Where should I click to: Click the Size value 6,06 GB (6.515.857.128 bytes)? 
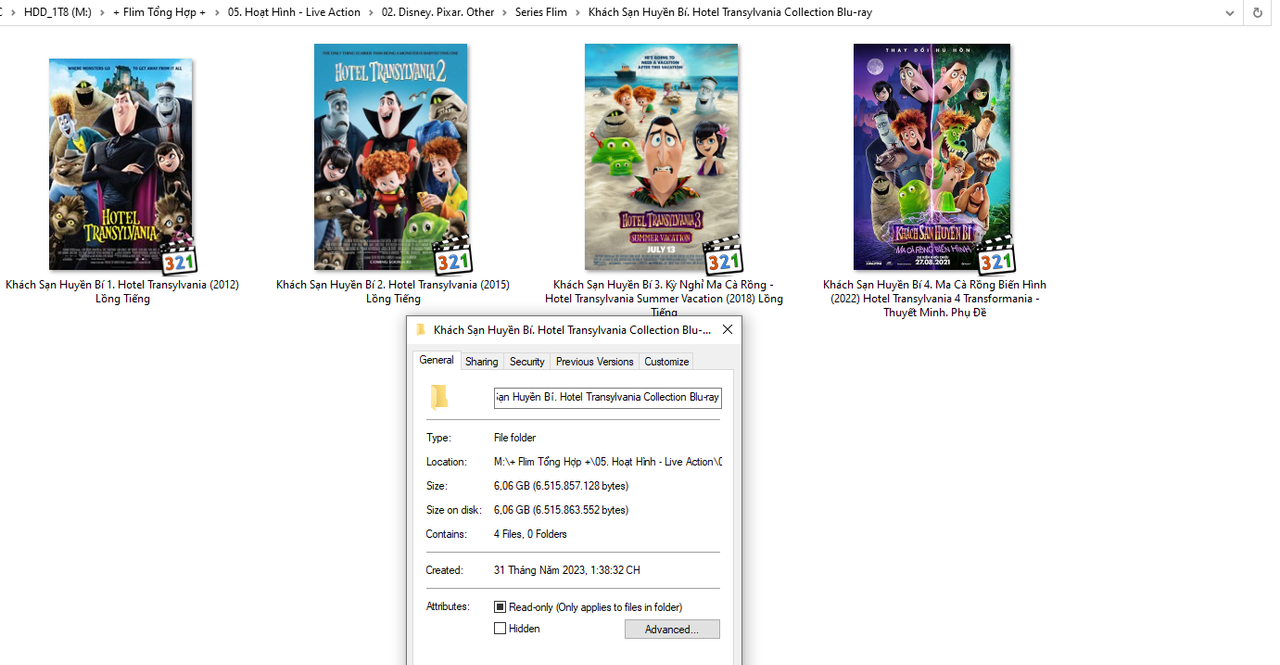click(561, 486)
